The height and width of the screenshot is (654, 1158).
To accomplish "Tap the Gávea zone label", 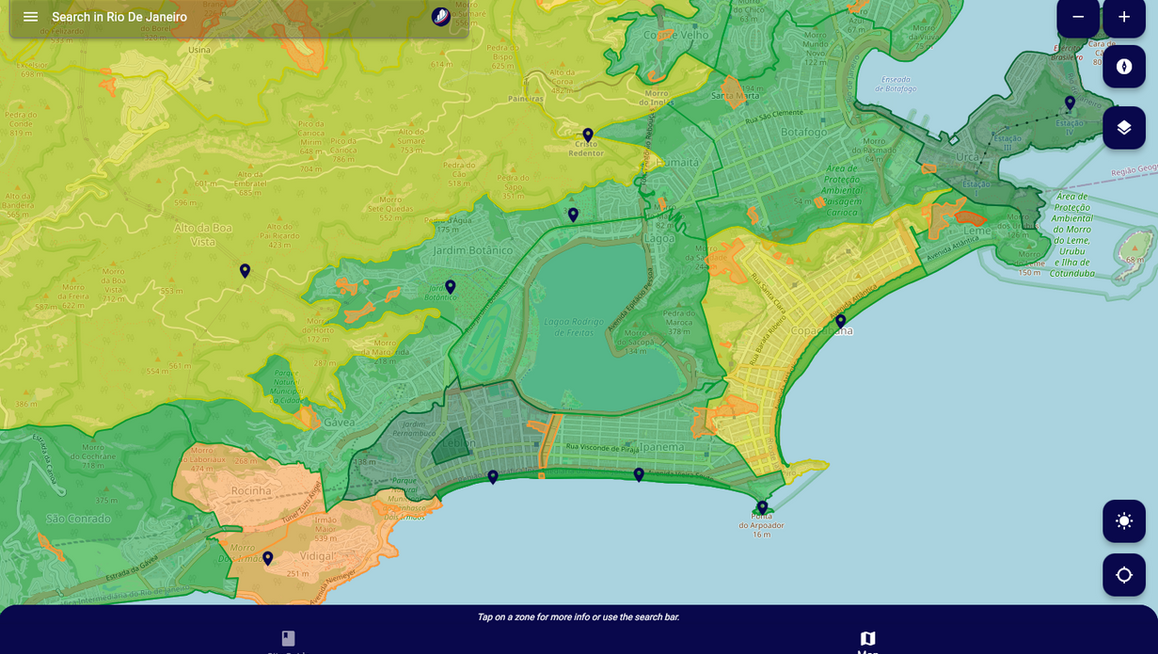I will (339, 422).
